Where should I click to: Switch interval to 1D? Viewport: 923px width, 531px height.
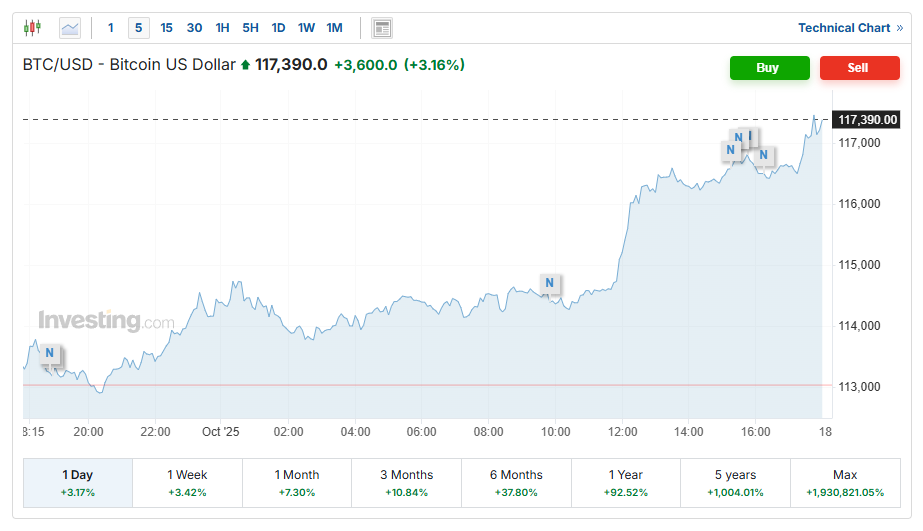coord(278,28)
